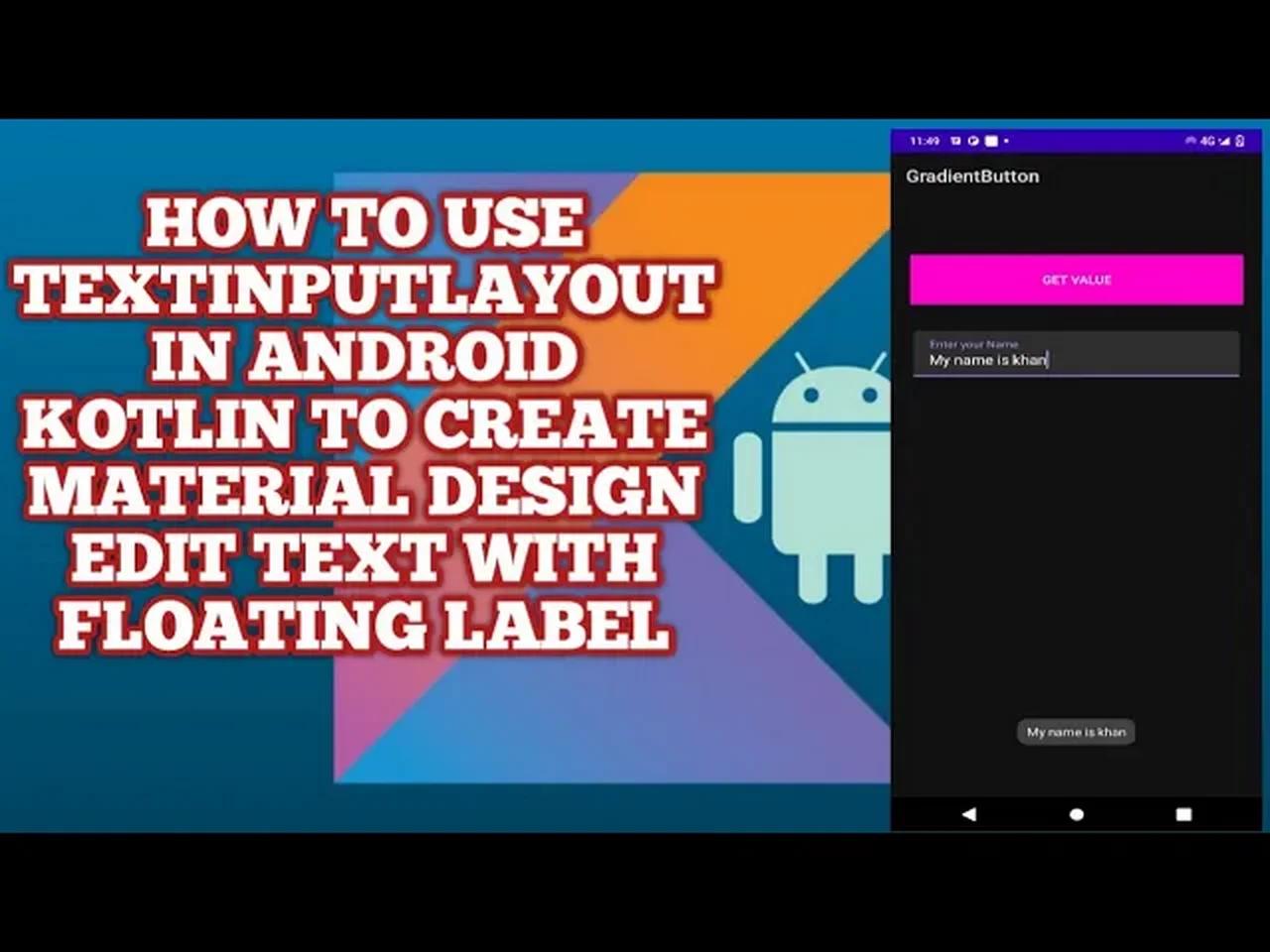The width and height of the screenshot is (1270, 952).
Task: Tap the signal strength icon
Action: (1223, 141)
